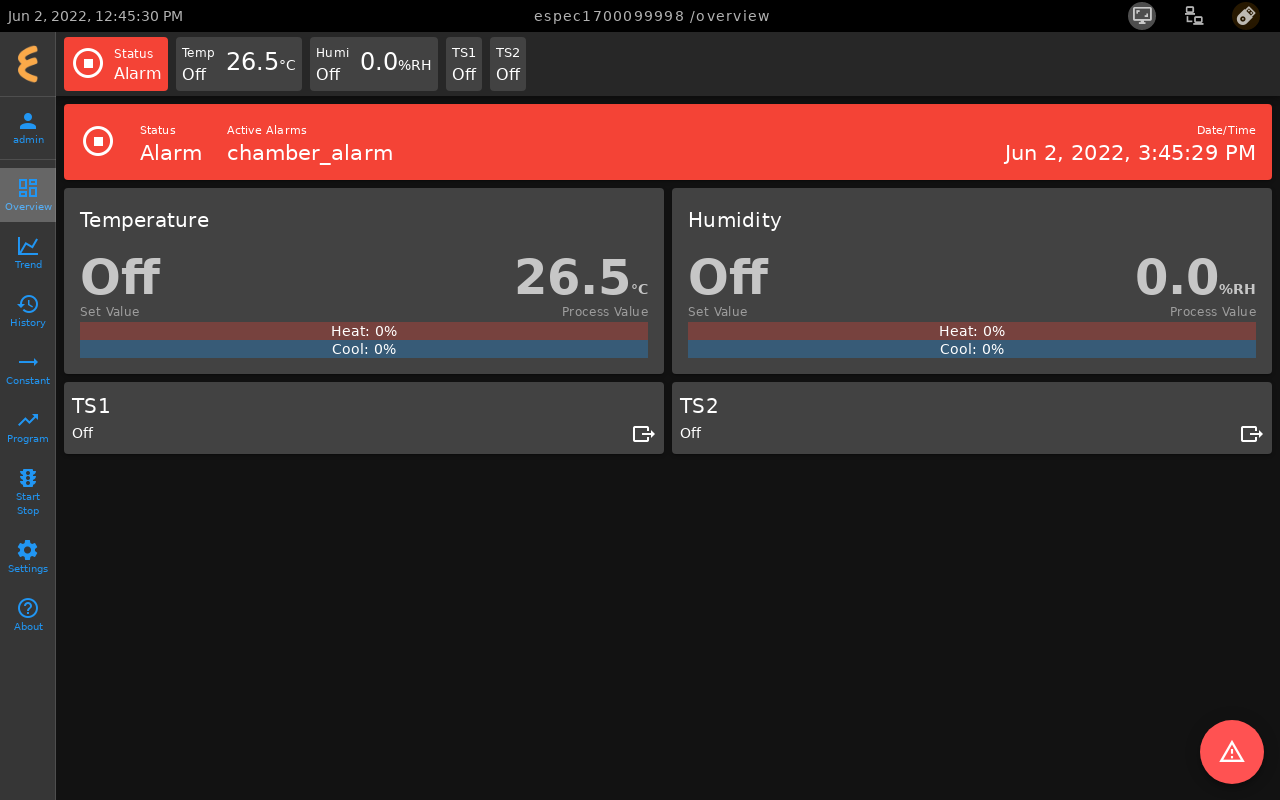Click the TS2 card label
This screenshot has width=1280, height=800.
point(699,406)
